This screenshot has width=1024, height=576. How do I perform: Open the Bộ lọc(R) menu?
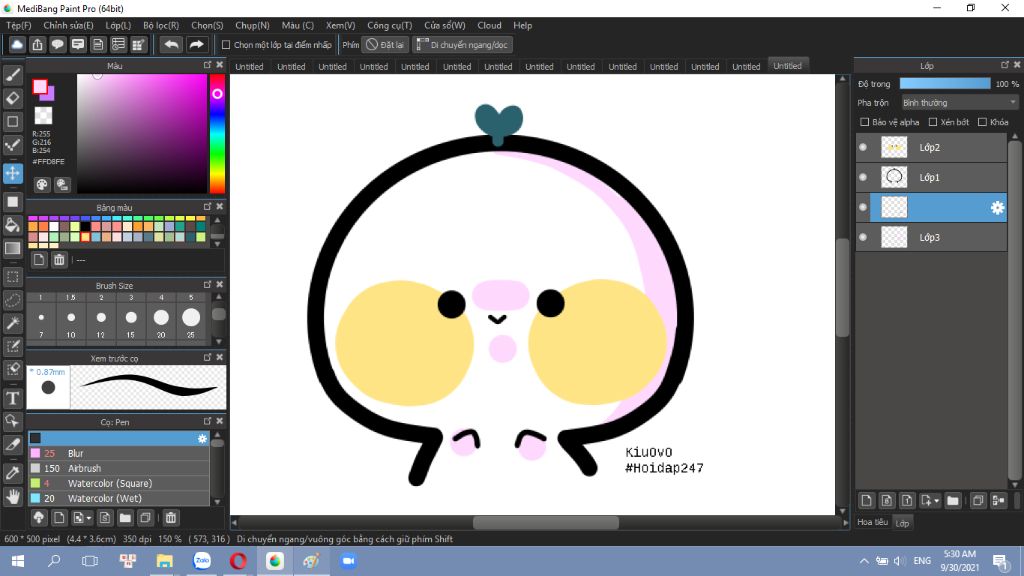click(x=161, y=25)
